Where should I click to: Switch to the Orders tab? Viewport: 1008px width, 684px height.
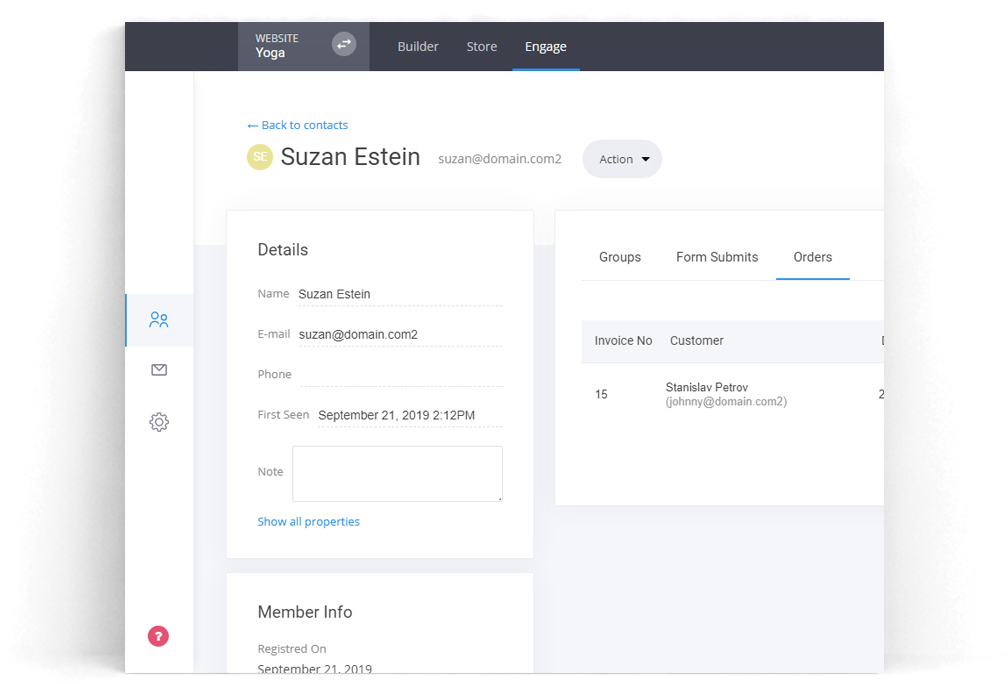[812, 257]
